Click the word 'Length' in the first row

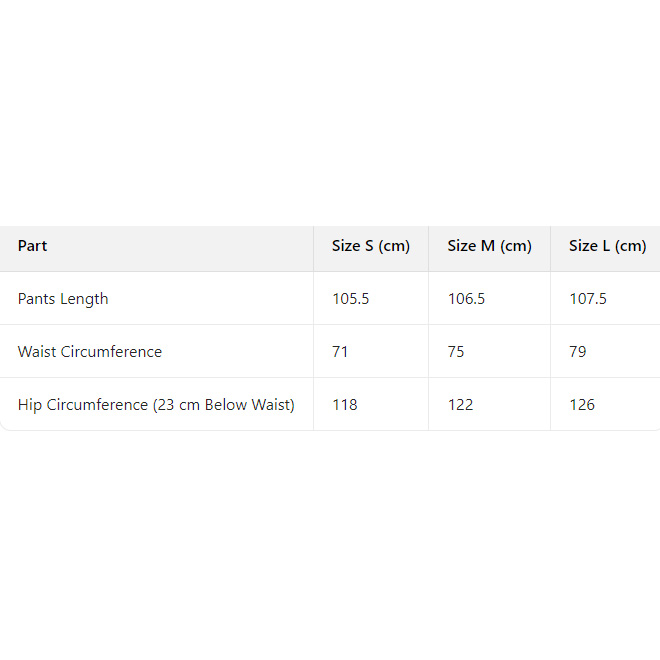(85, 299)
